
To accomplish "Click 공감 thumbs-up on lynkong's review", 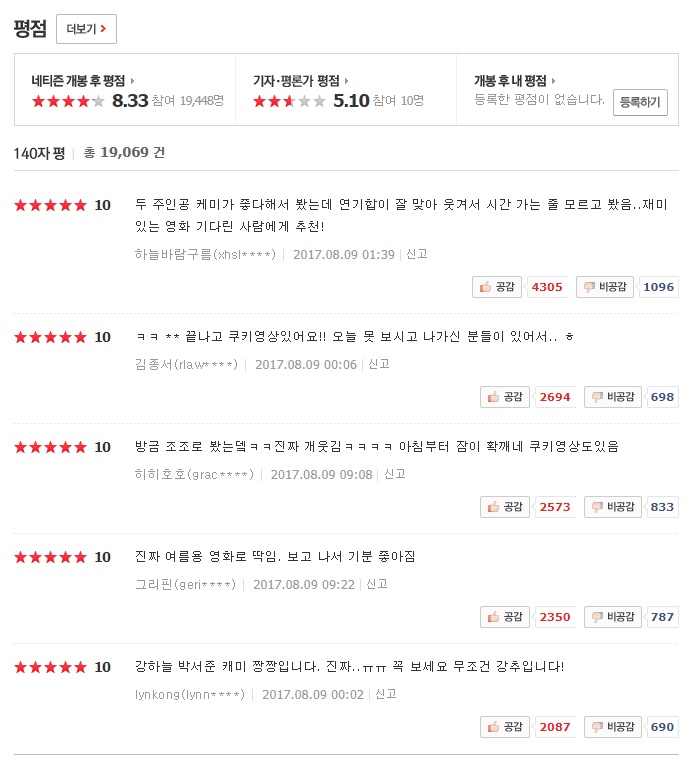I will 505,727.
